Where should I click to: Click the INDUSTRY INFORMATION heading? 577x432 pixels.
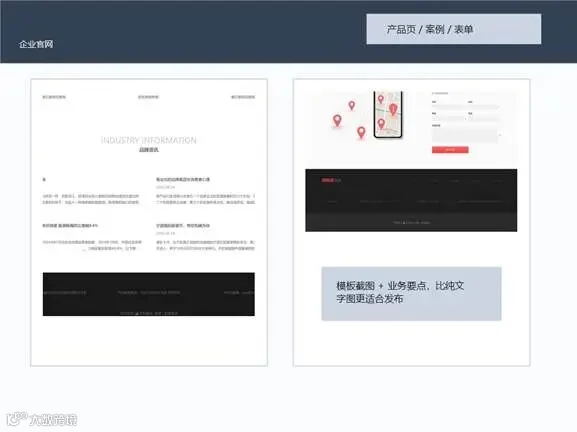click(x=149, y=140)
